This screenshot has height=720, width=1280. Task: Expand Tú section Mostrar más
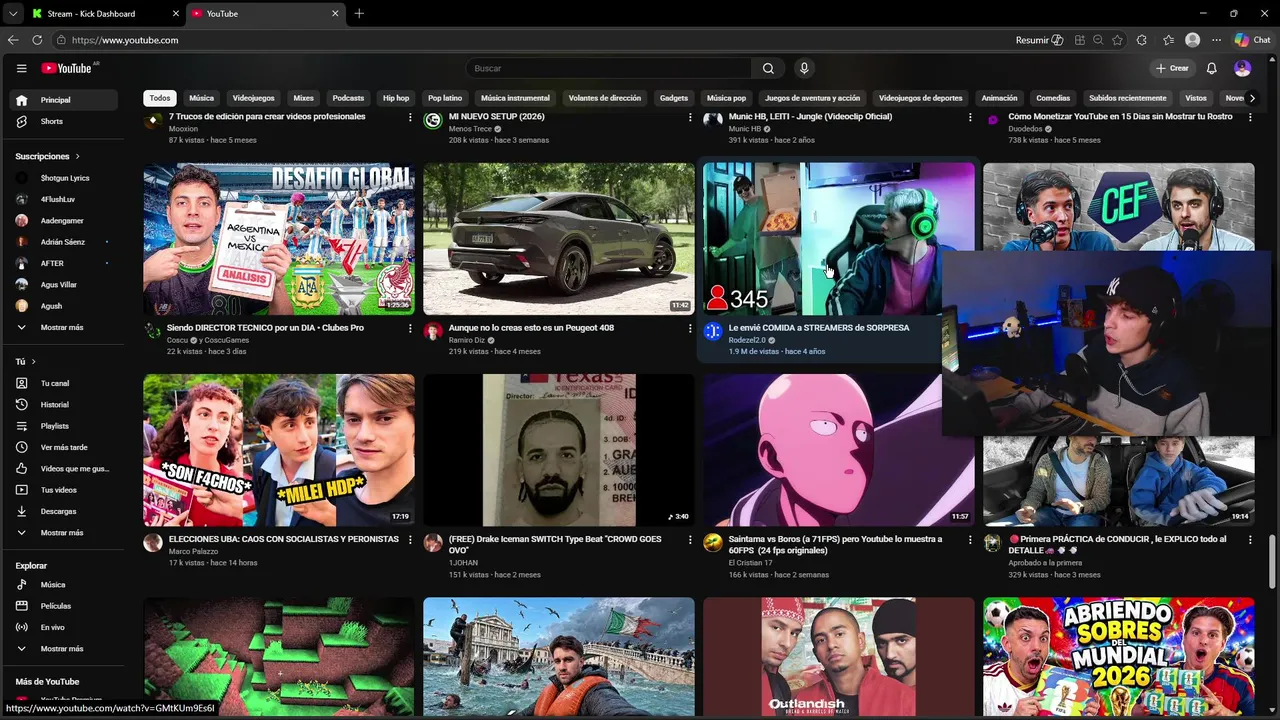[62, 533]
